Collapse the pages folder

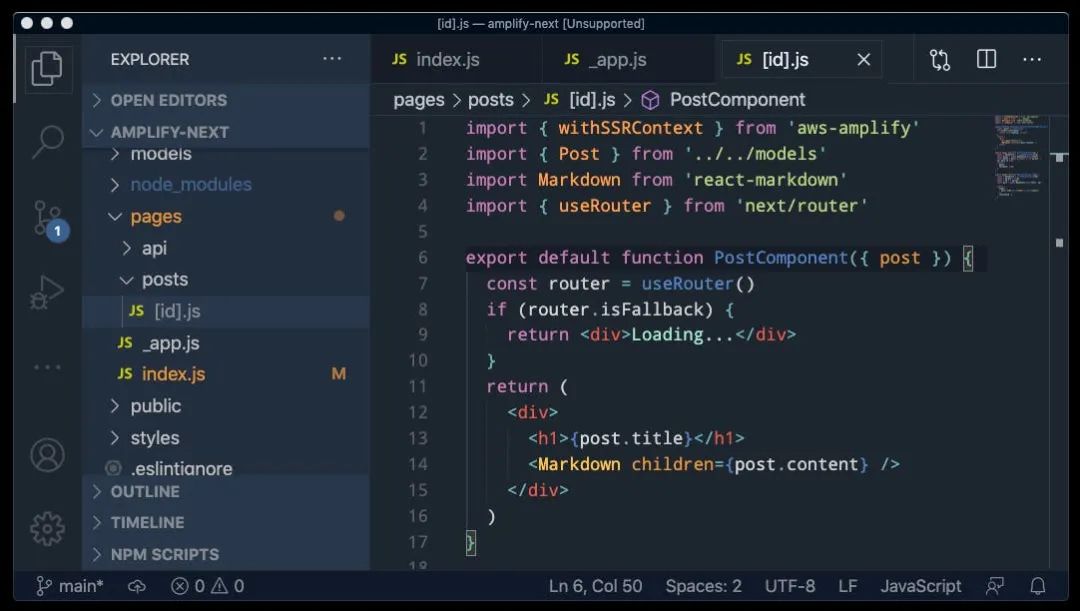click(x=226, y=216)
